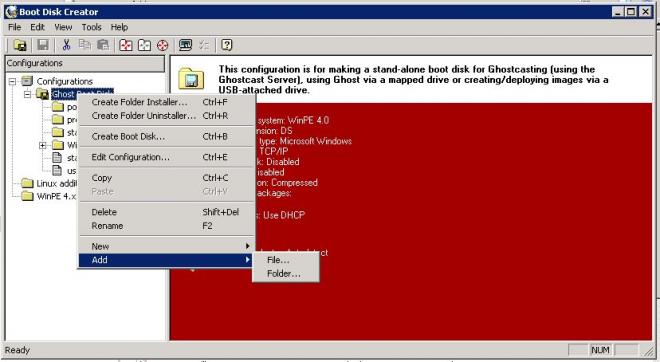The image size is (660, 362).
Task: Click the green-marked folder toolbar icon
Action: click(x=144, y=45)
